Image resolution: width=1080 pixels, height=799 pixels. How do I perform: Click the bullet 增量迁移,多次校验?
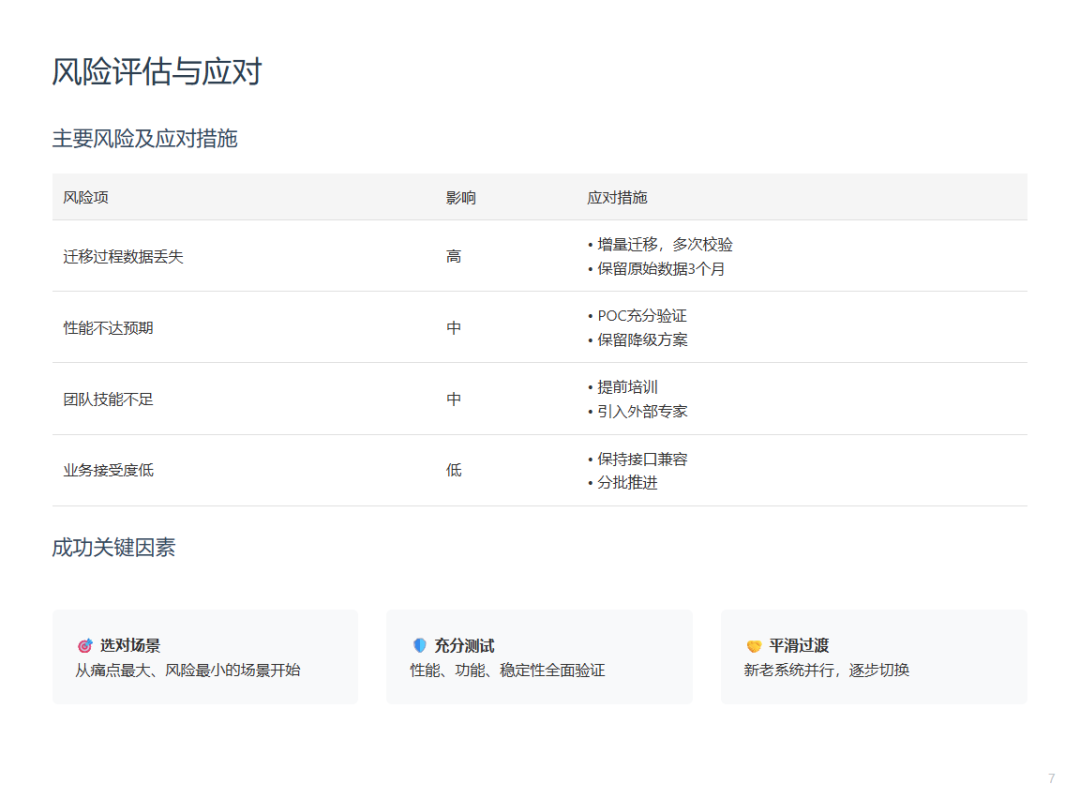660,245
